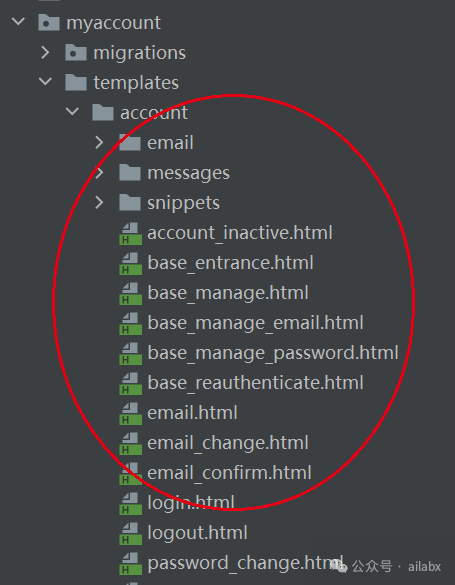Click the HTML icon beside base_manage_email.html
Viewport: 455px width, 585px height.
131,323
